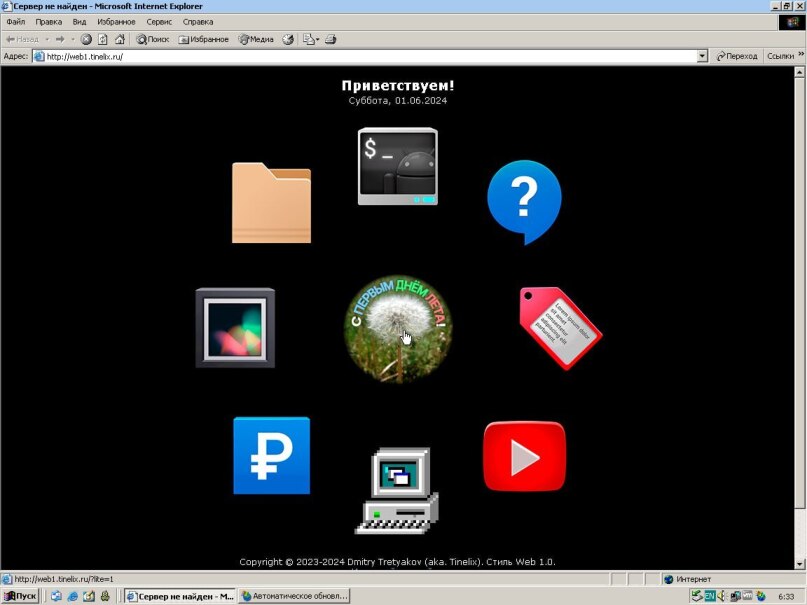Open the Пуск start button
This screenshot has height=605, width=807.
click(x=20, y=596)
